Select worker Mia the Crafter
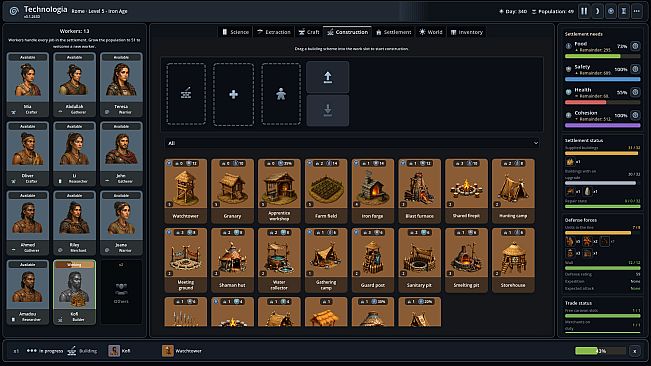651x366 pixels. tap(27, 85)
